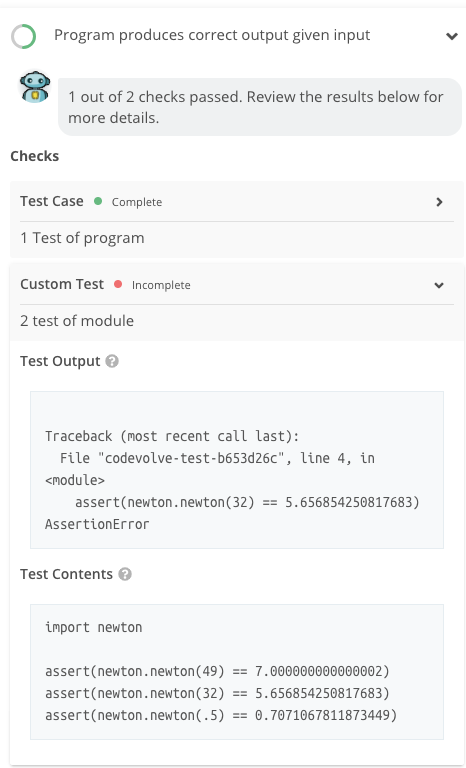Click the Checks section heading

tap(35, 156)
